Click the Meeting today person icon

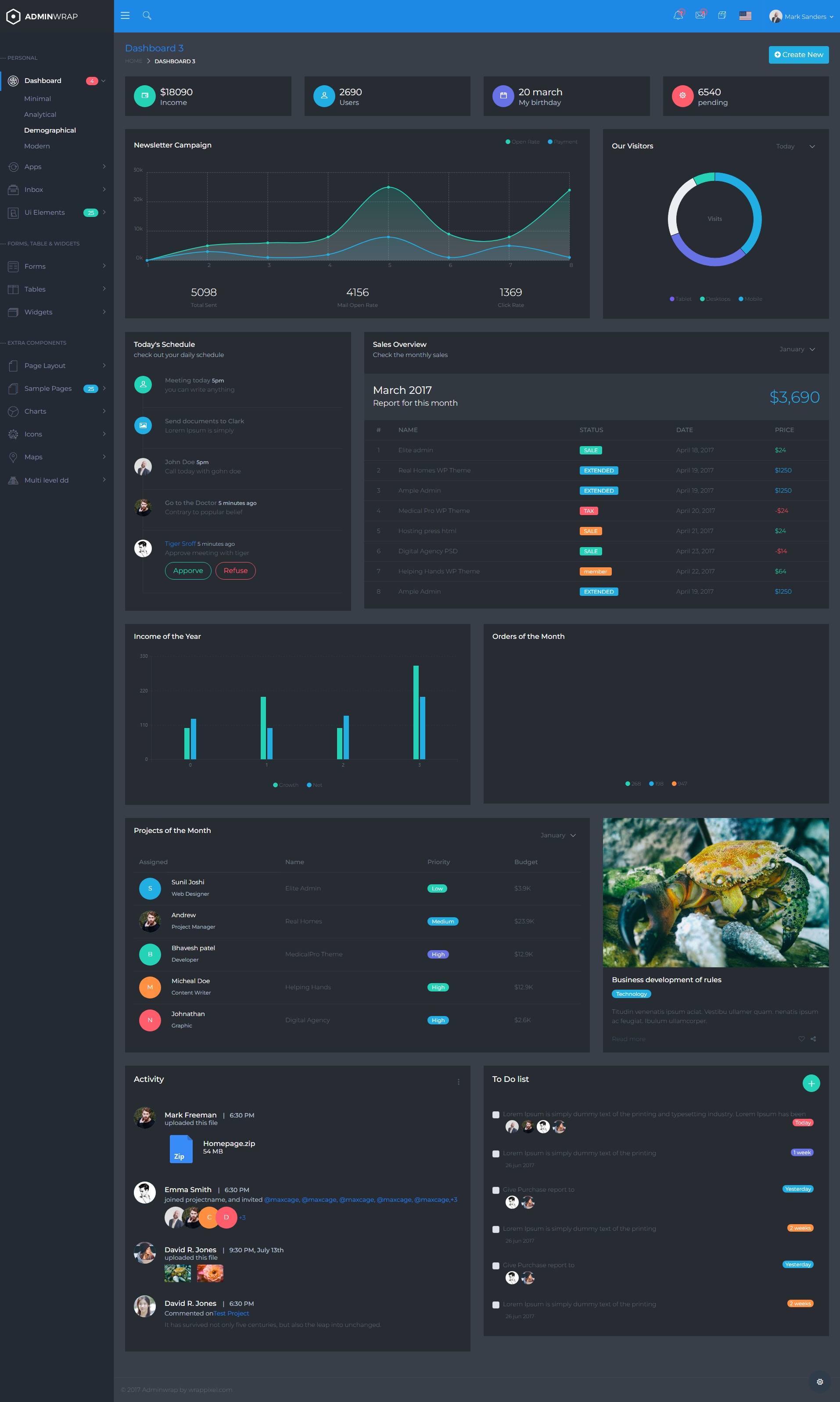(x=143, y=385)
